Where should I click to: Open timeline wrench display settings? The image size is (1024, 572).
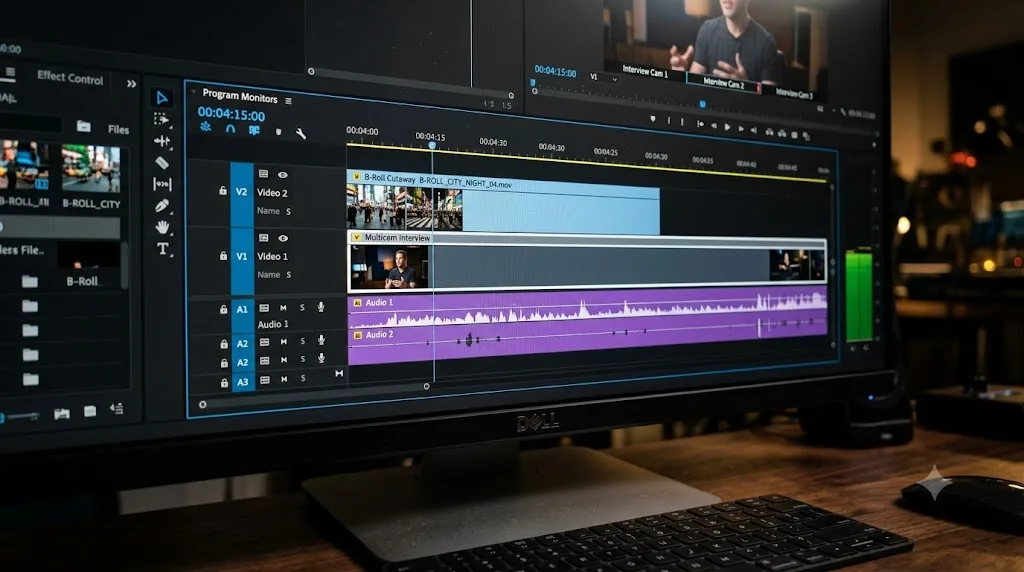[301, 134]
